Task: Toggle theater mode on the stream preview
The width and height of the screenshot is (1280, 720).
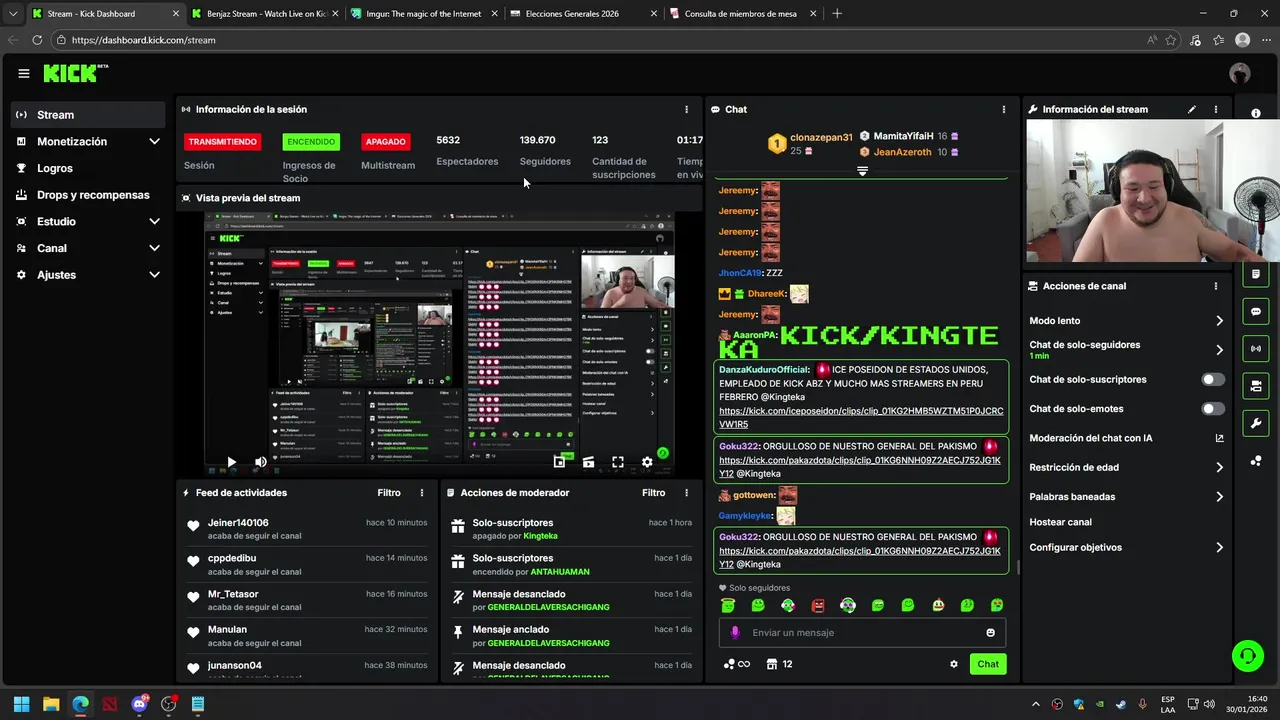Action: point(588,462)
